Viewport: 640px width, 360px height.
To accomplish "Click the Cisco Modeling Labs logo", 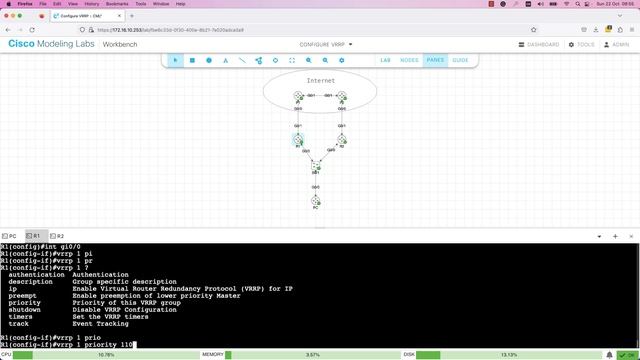I will 51,44.
